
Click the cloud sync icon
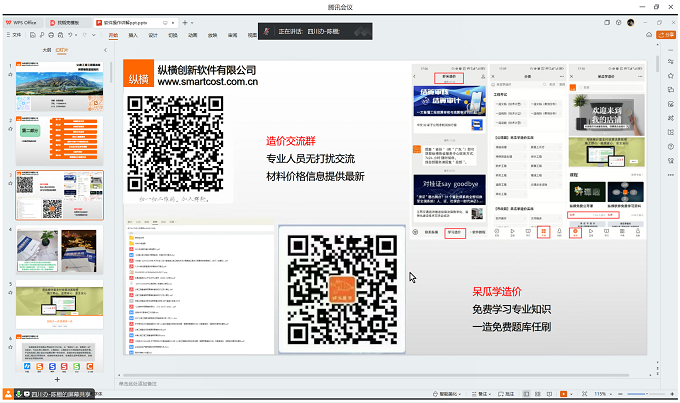pos(649,35)
